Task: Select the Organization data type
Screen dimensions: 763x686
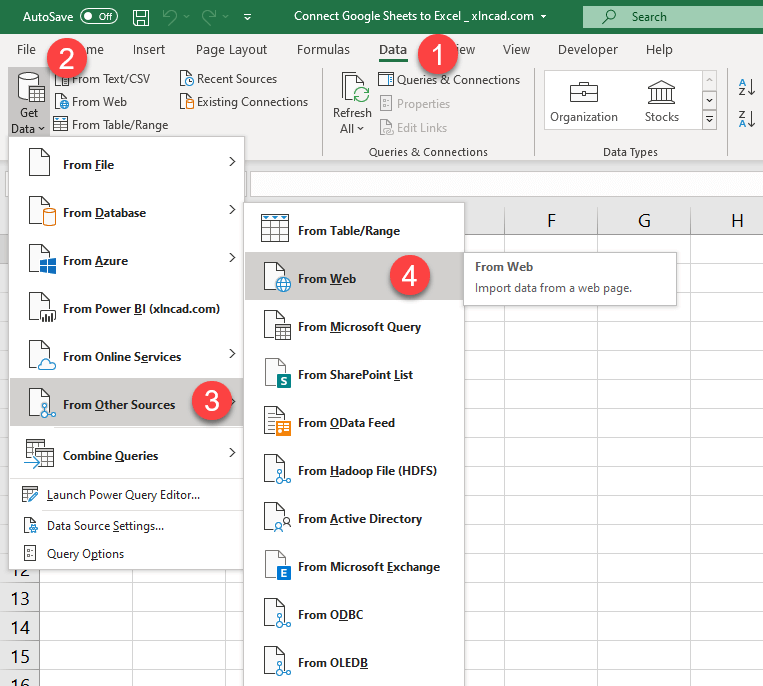Action: click(584, 103)
